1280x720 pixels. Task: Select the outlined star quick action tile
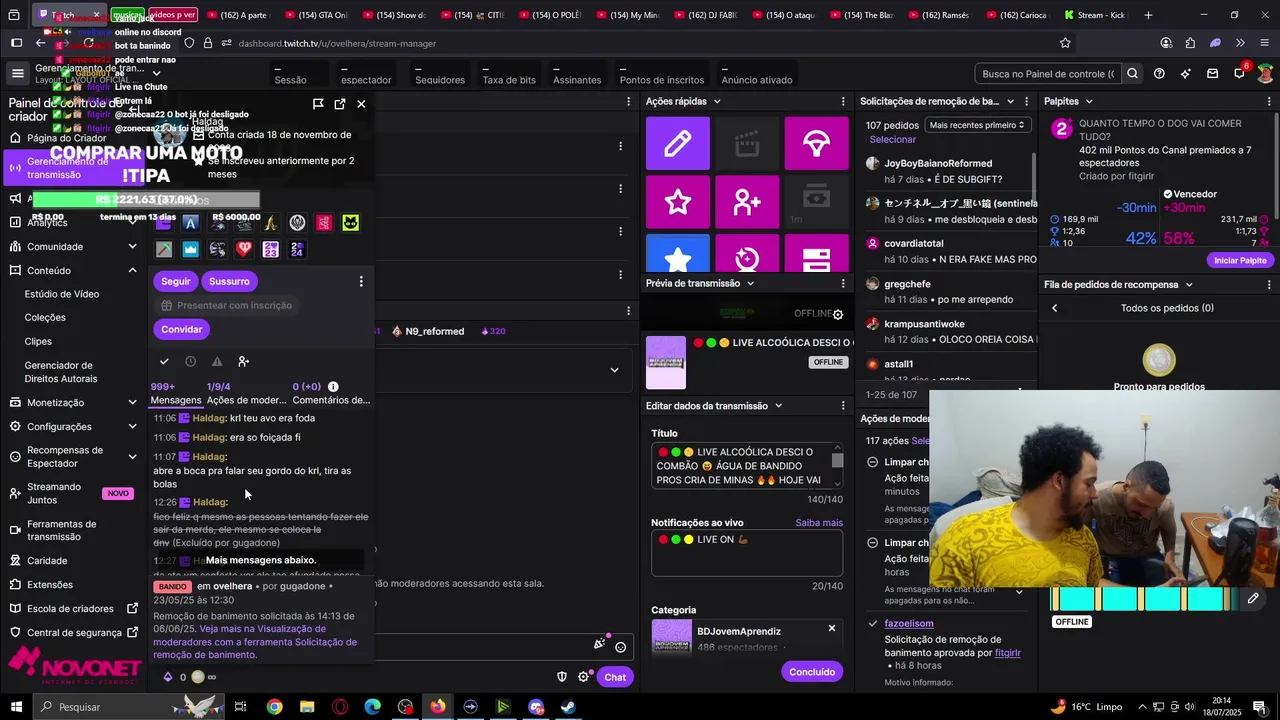coord(678,202)
